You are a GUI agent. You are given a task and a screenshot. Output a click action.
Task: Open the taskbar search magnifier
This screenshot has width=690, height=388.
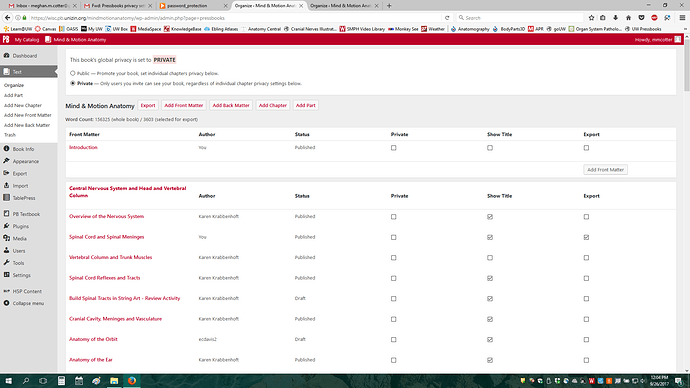(x=26, y=381)
